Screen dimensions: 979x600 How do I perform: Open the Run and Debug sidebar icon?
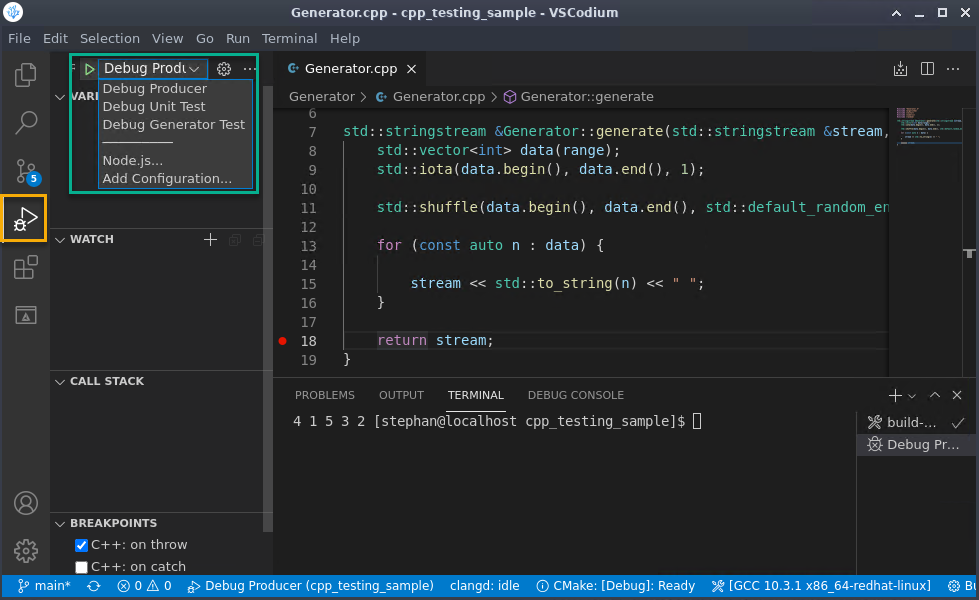(x=26, y=218)
